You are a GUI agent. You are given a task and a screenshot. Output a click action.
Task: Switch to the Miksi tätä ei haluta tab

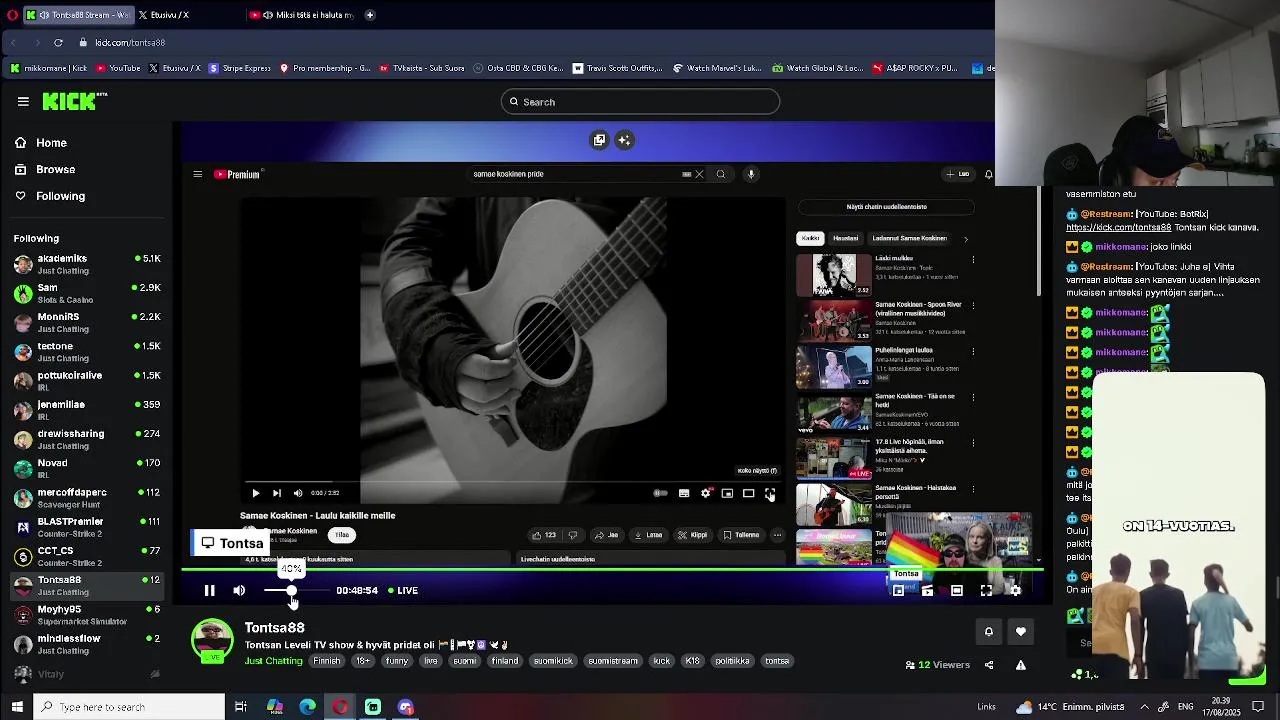point(300,15)
